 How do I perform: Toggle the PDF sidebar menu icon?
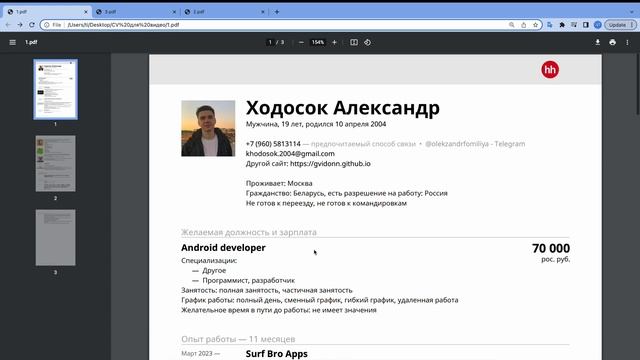coord(13,42)
